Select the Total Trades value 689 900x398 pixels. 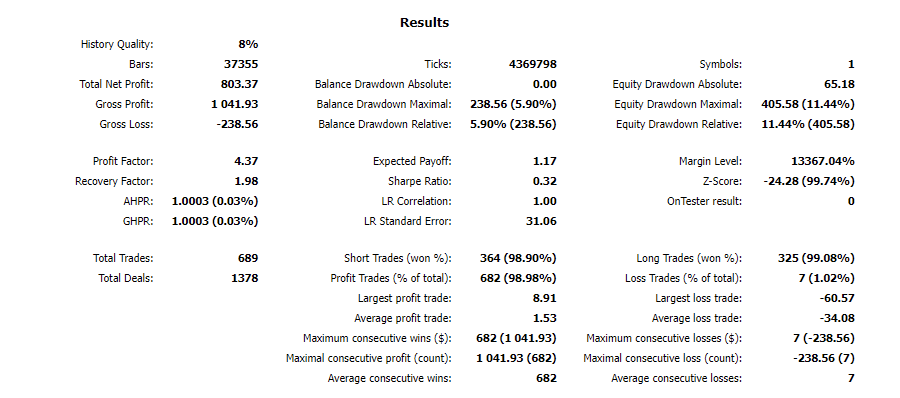248,258
